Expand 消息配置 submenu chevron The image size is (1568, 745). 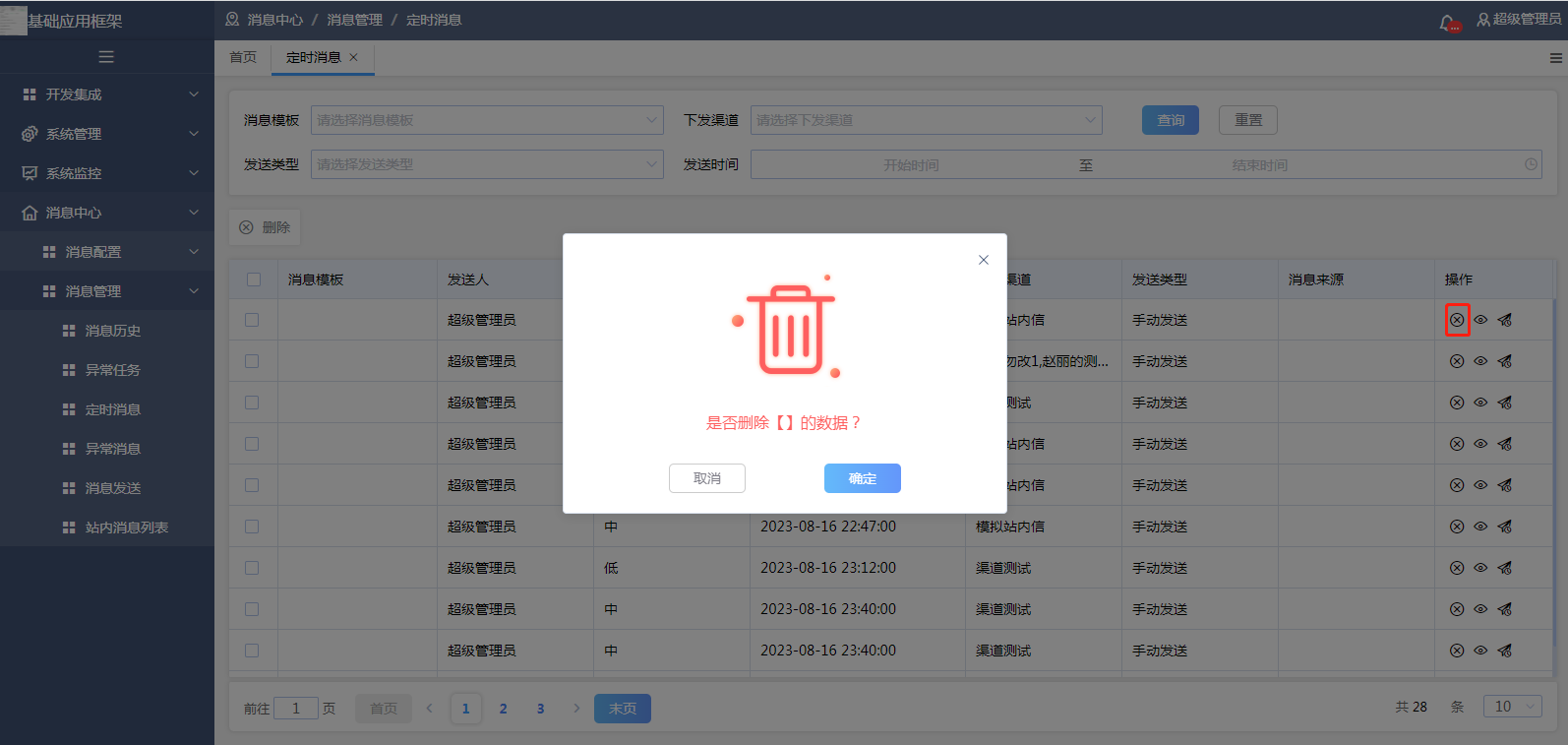click(x=194, y=252)
